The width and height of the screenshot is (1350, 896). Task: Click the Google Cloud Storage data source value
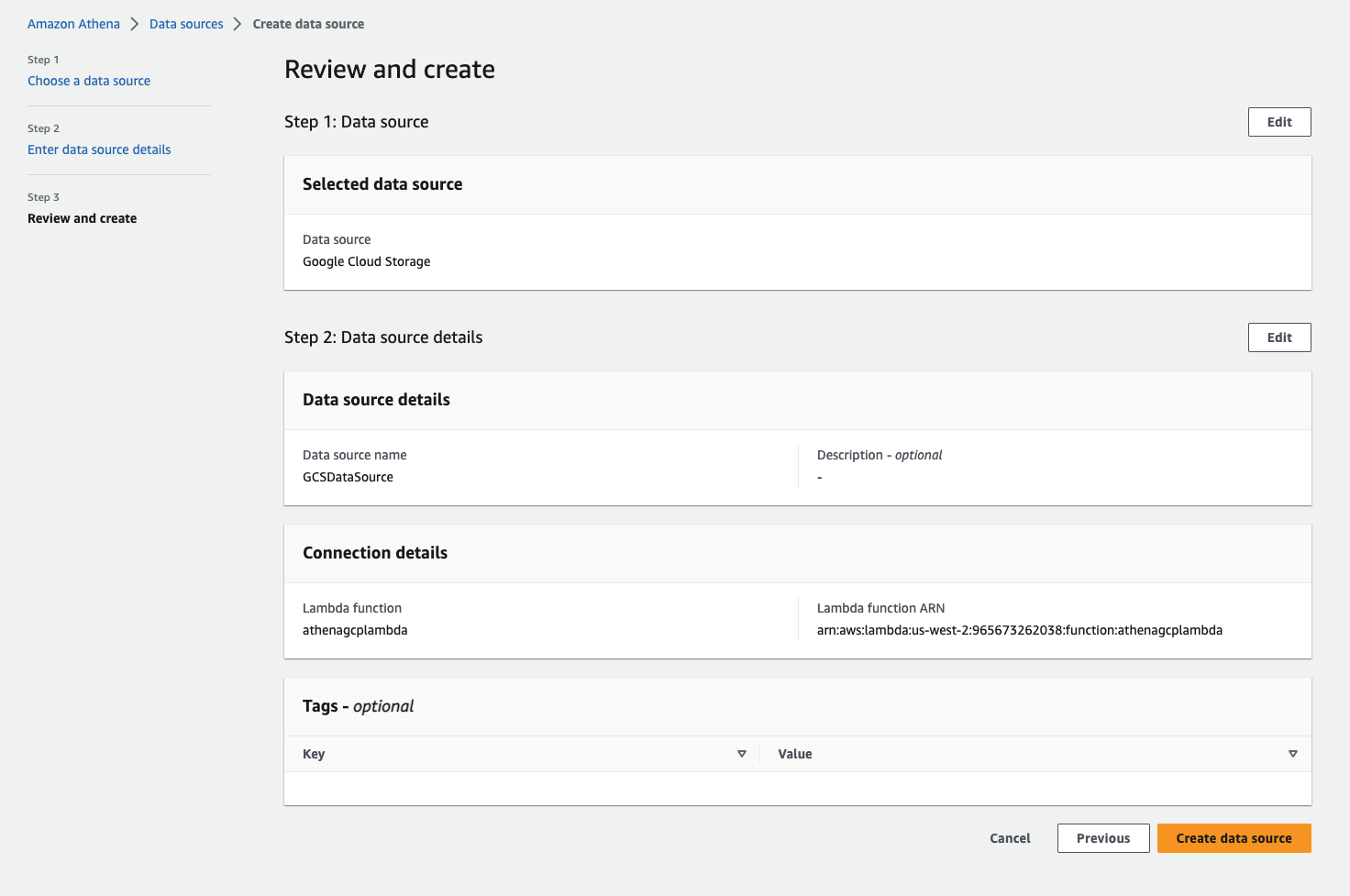366,261
